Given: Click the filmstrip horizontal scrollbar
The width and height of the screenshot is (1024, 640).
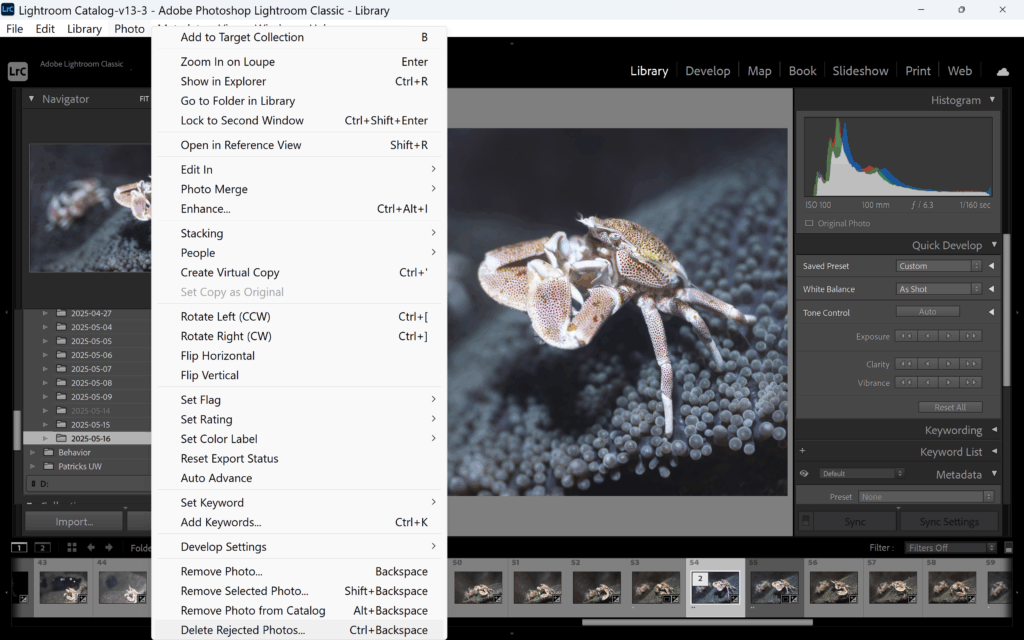Looking at the screenshot, I should [x=697, y=622].
